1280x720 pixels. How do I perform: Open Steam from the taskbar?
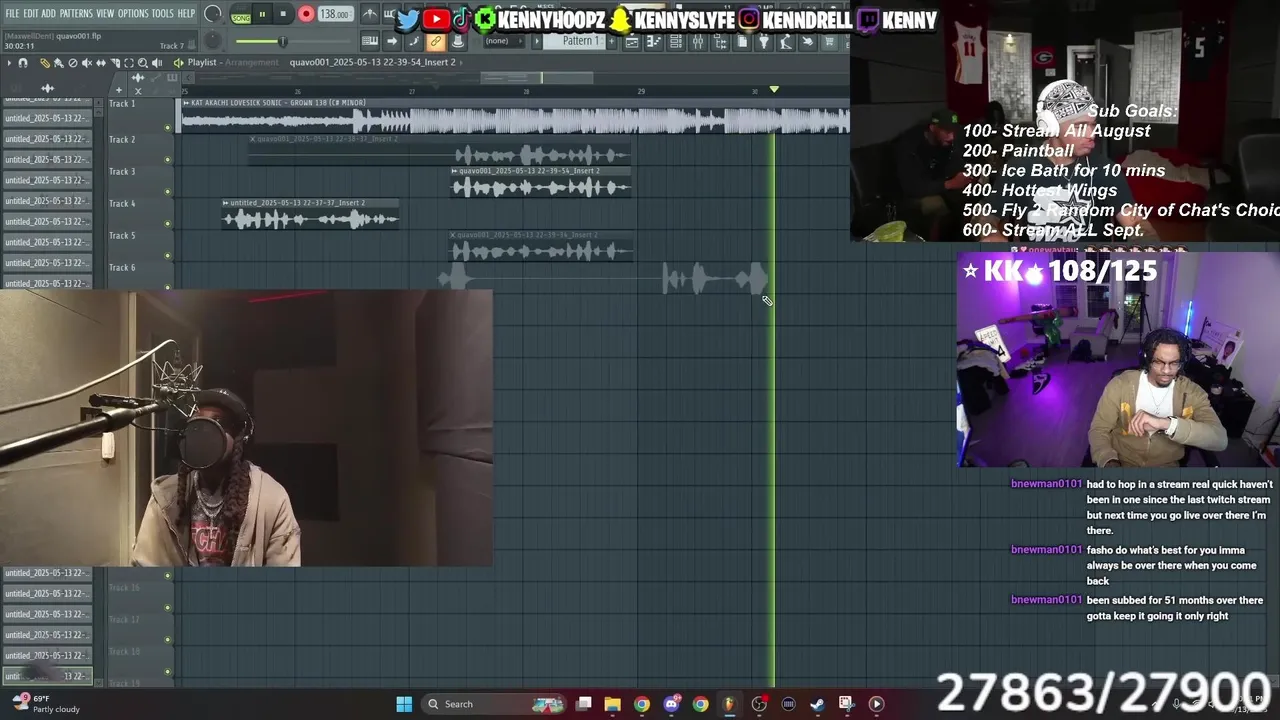click(x=817, y=704)
